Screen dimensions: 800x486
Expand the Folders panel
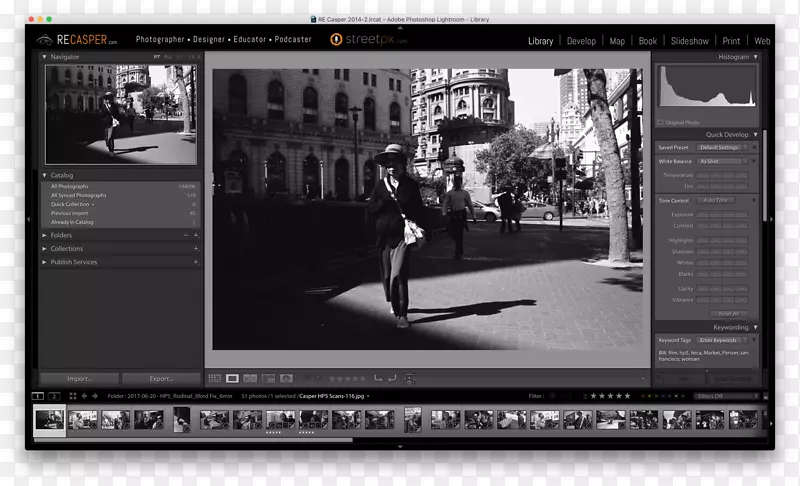point(44,235)
